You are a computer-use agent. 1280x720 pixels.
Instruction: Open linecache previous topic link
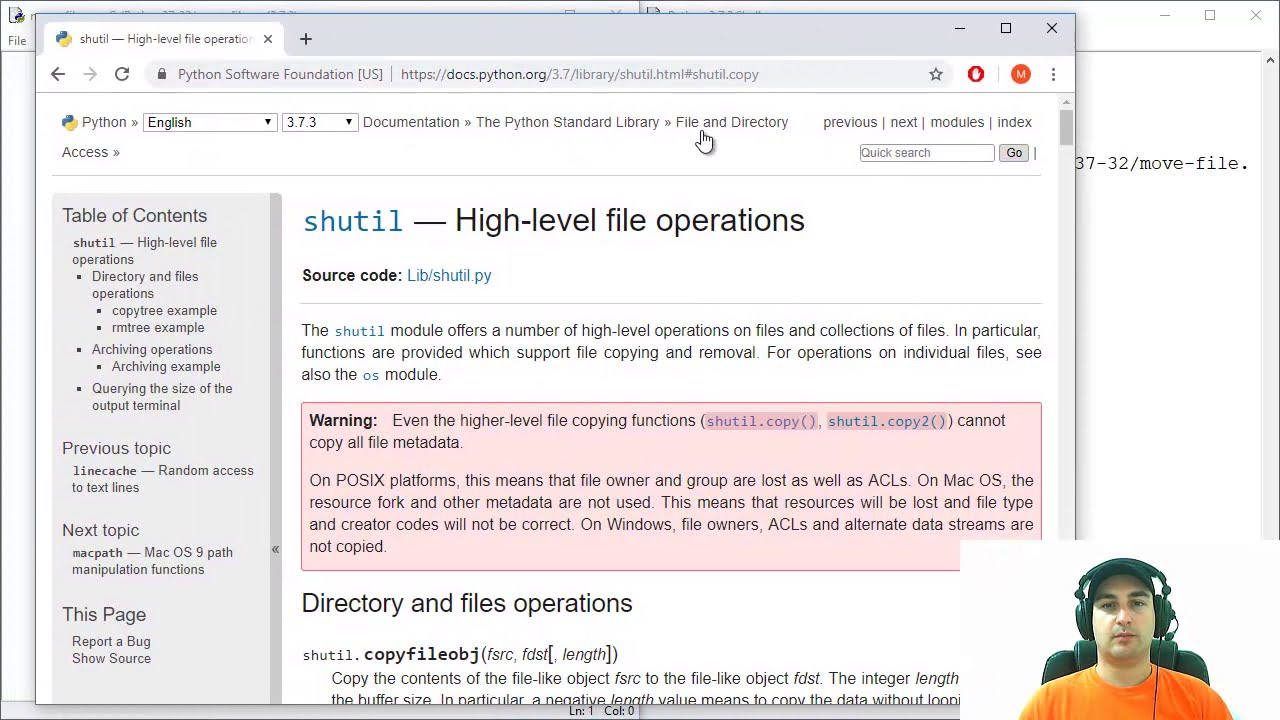pyautogui.click(x=163, y=479)
